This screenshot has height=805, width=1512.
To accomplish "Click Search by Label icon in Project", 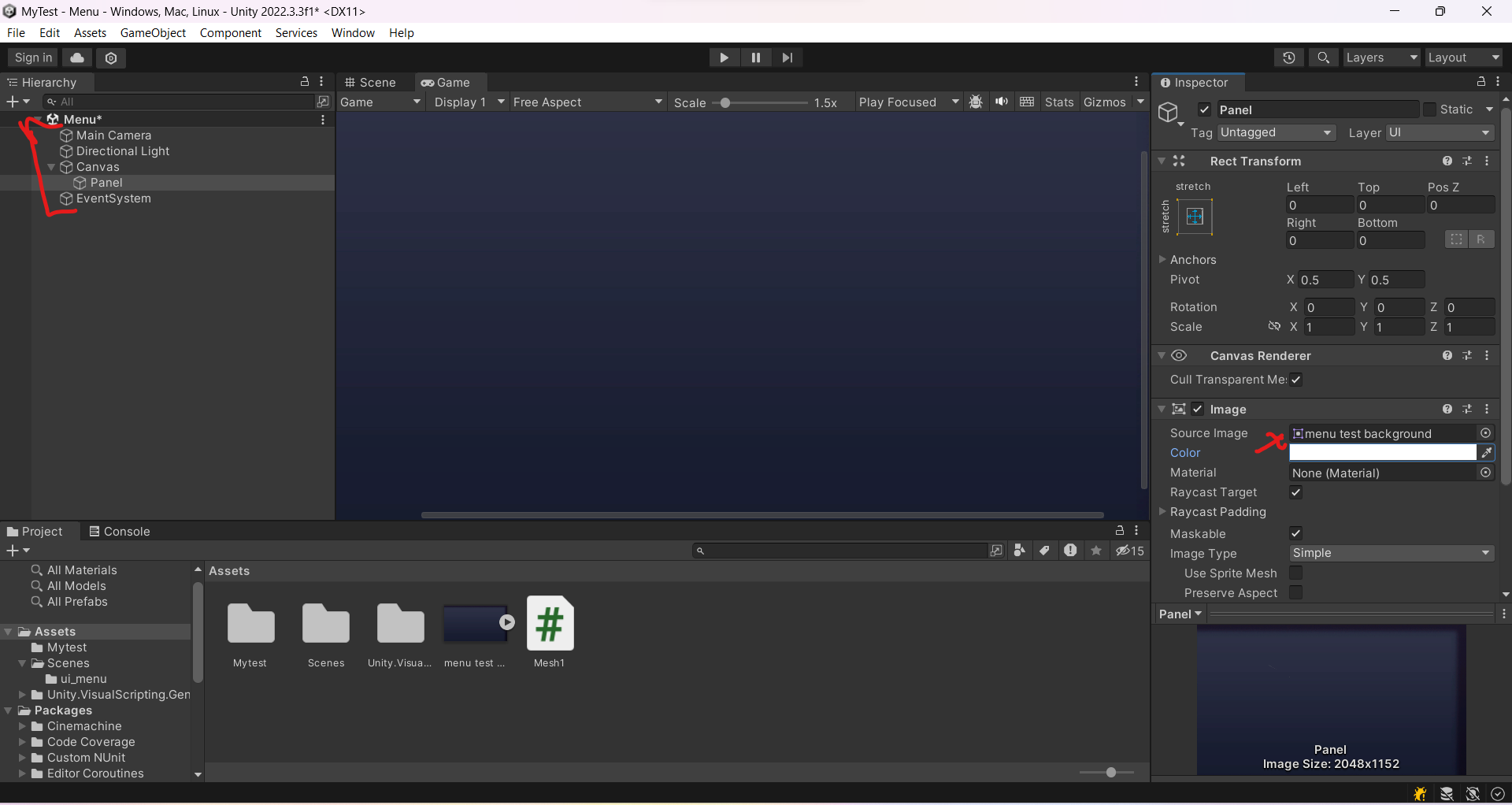I will pyautogui.click(x=1045, y=551).
